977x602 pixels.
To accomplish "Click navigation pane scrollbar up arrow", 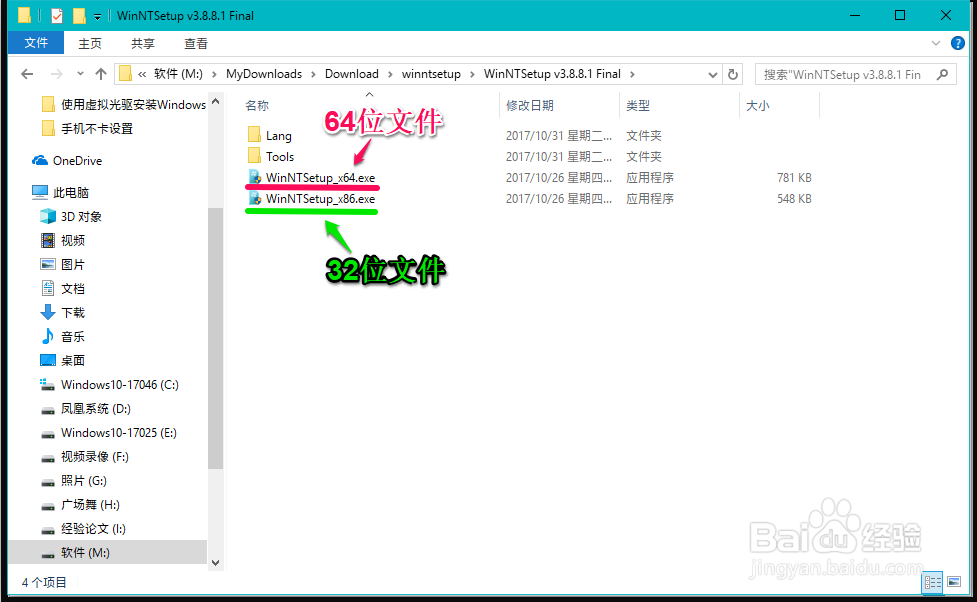I will tap(216, 102).
